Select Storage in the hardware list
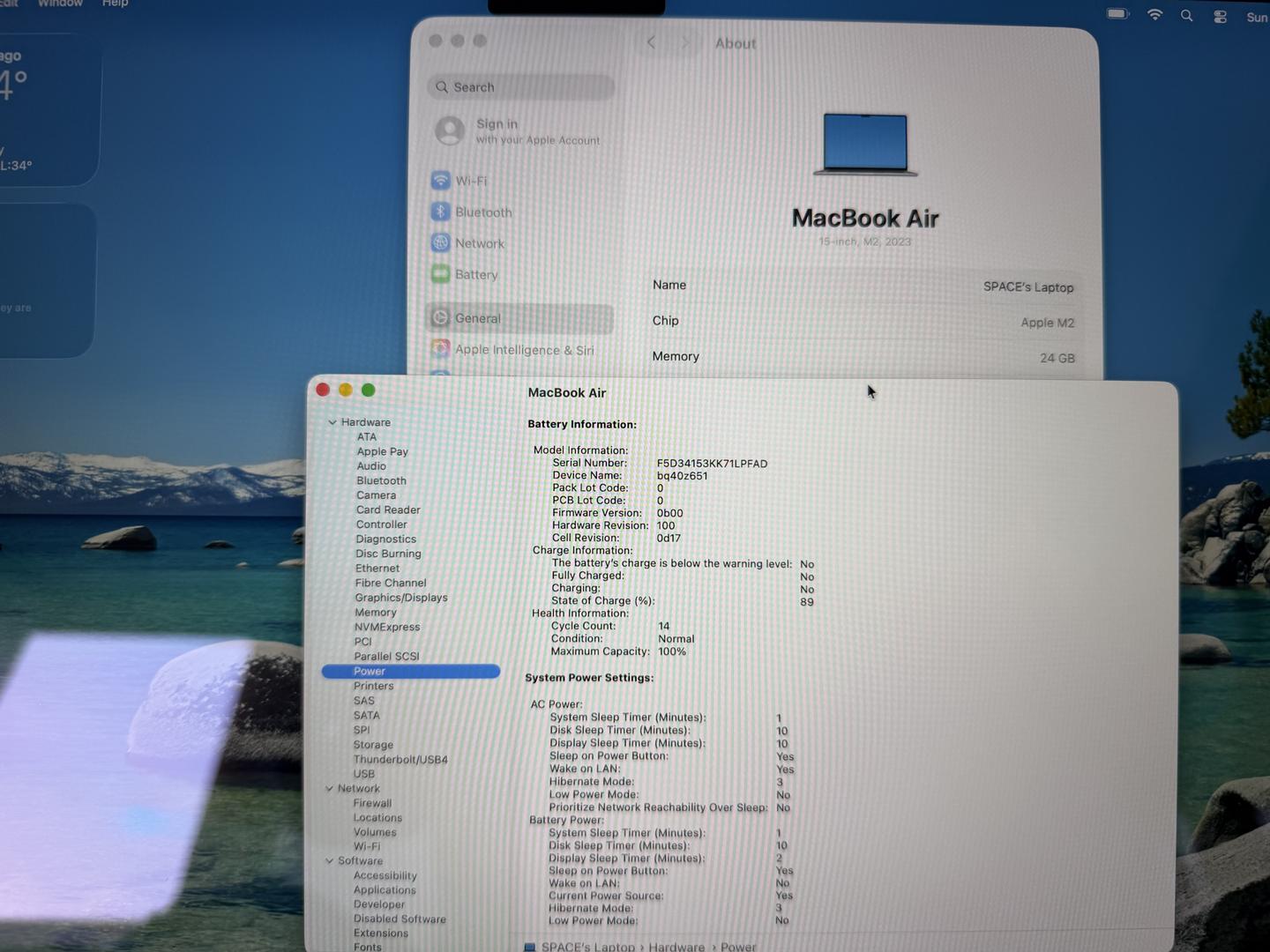 click(x=373, y=745)
